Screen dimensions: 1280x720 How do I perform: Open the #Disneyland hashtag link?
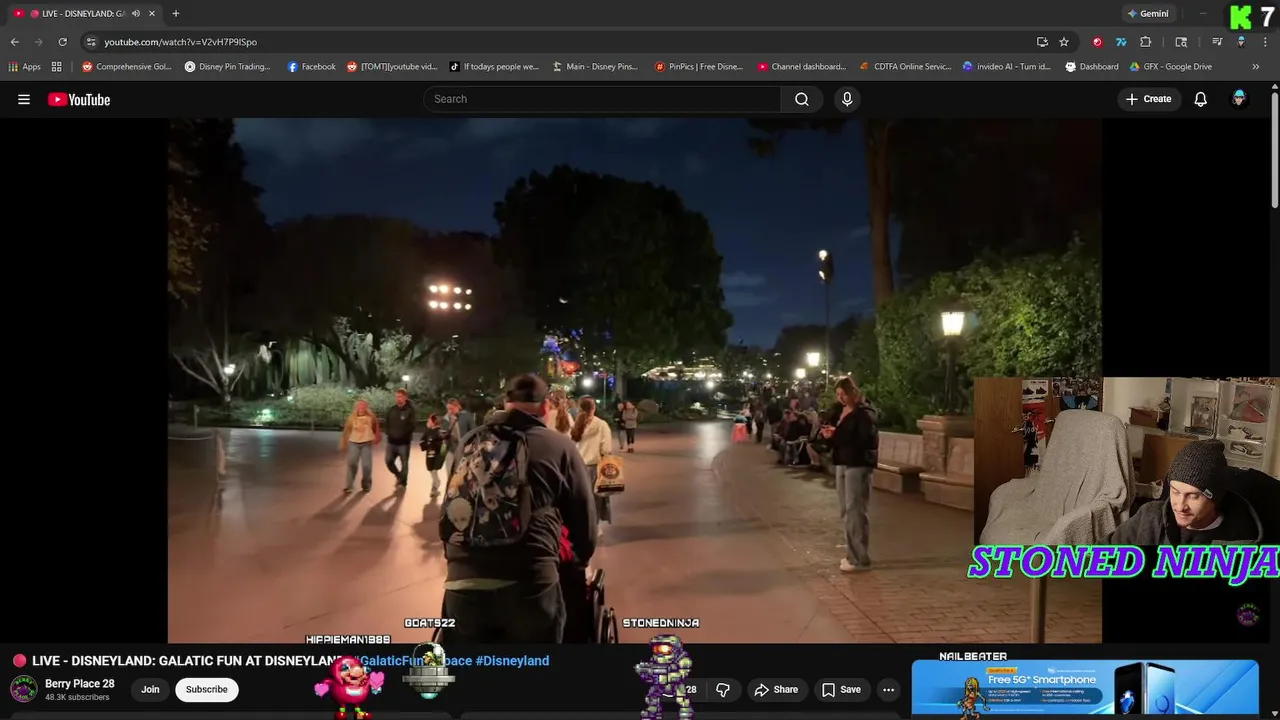(512, 661)
